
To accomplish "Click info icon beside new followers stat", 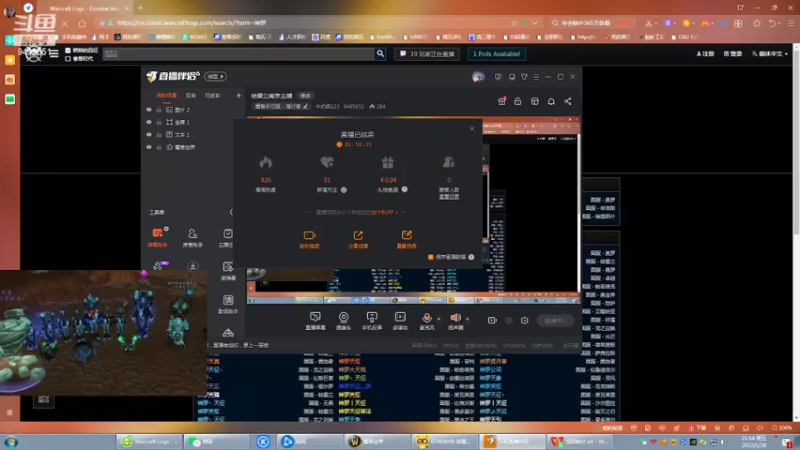I will 344,190.
